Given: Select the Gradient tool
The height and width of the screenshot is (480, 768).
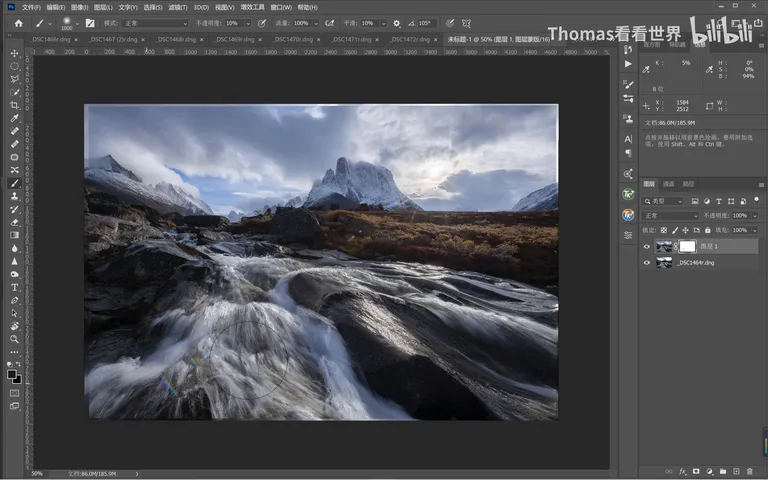Looking at the screenshot, I should (x=14, y=235).
